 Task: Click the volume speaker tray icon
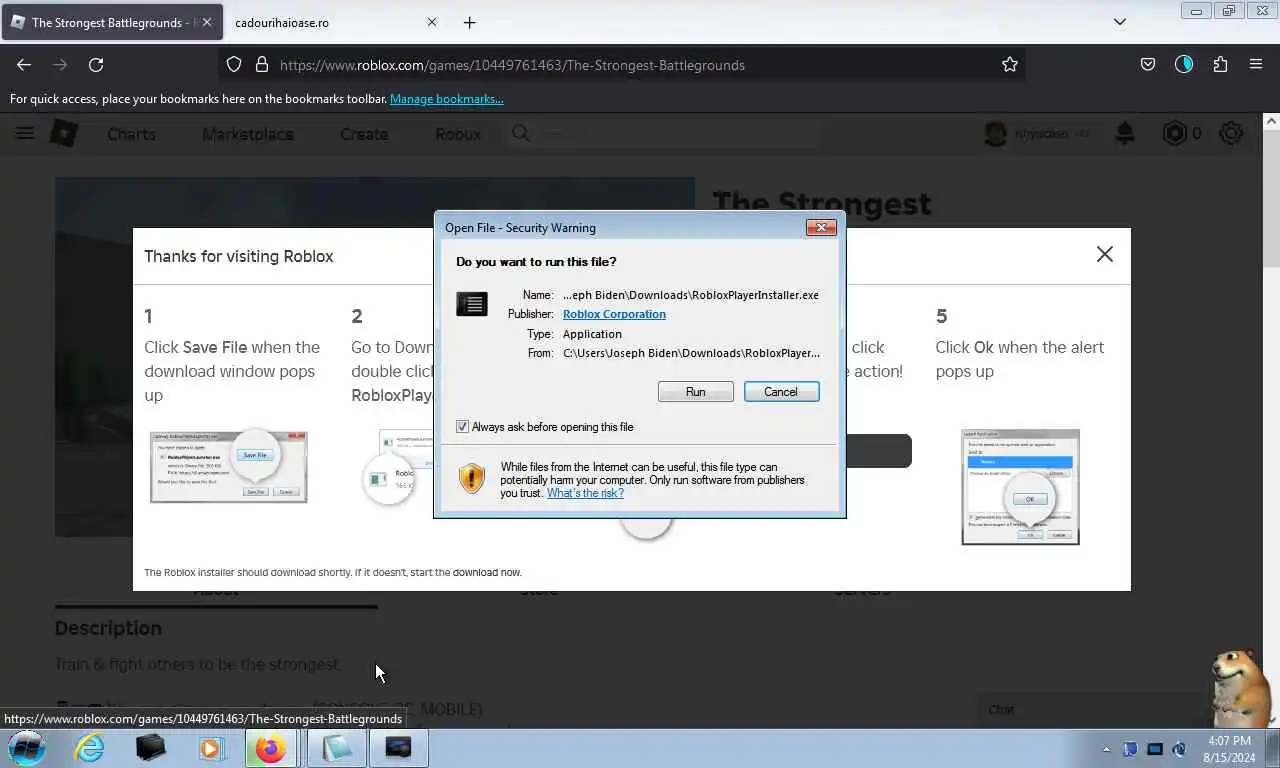(x=1179, y=749)
